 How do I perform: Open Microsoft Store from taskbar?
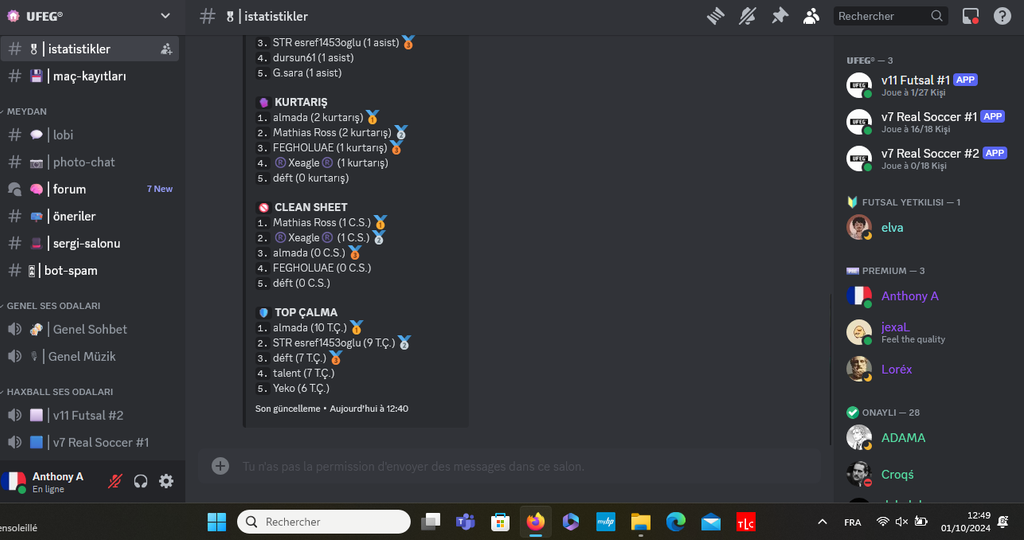pyautogui.click(x=500, y=522)
